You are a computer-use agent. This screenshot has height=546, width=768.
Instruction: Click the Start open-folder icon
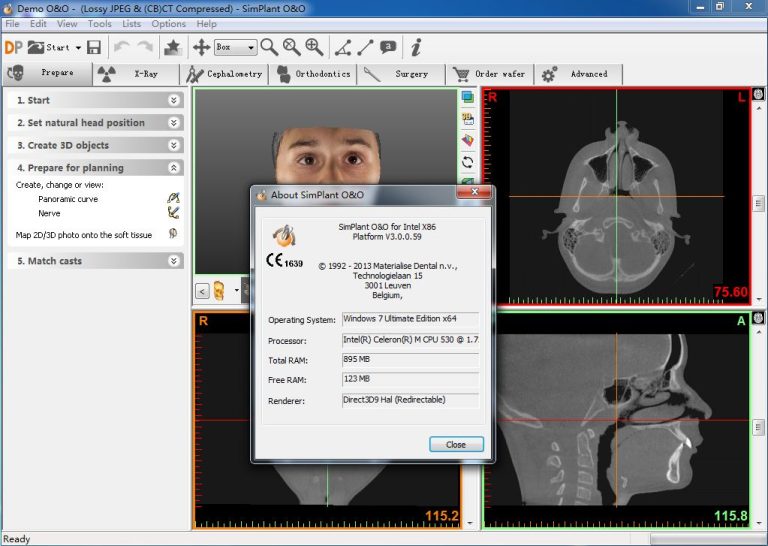coord(36,47)
